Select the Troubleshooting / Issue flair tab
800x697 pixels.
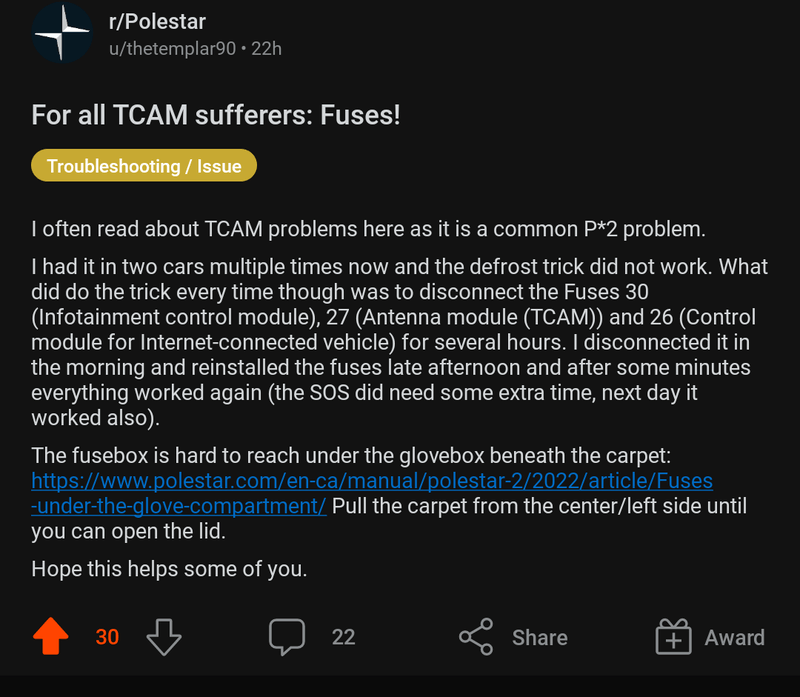tap(143, 165)
